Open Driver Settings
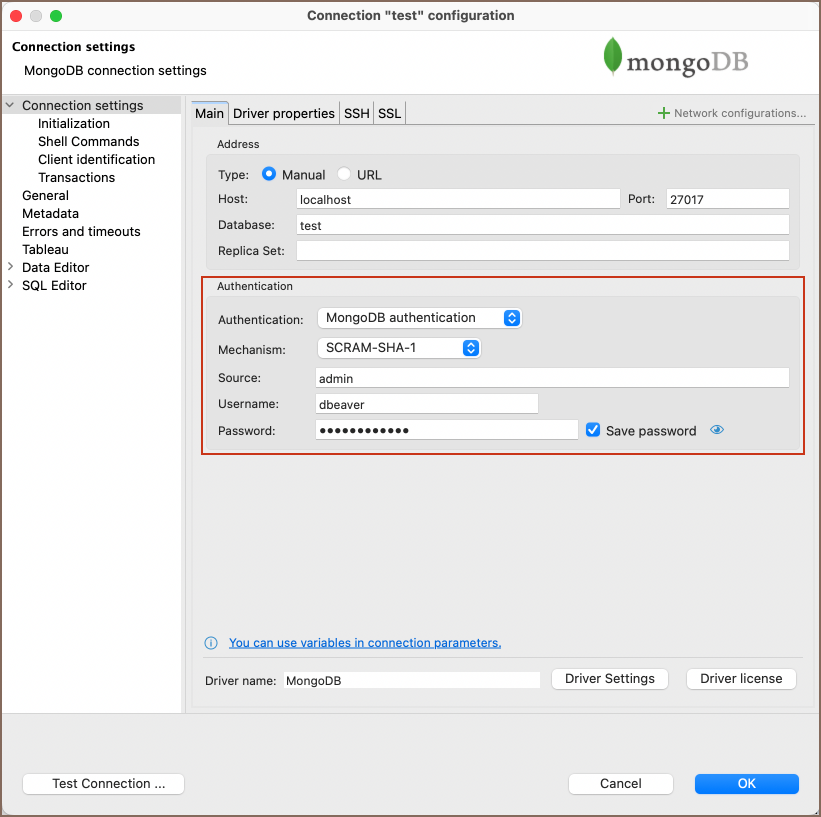This screenshot has width=821, height=817. coord(609,678)
